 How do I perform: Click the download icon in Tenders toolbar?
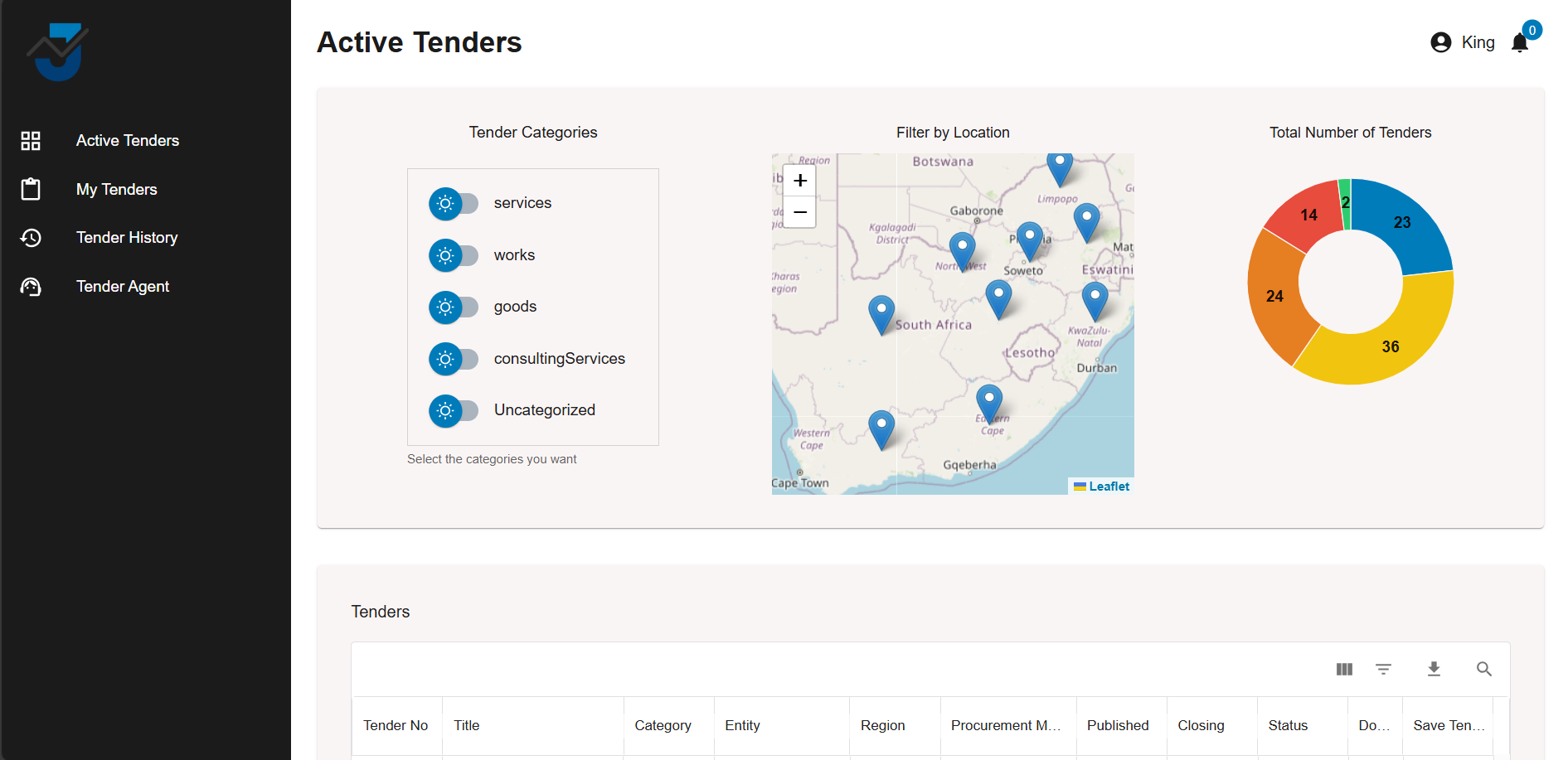(x=1434, y=669)
